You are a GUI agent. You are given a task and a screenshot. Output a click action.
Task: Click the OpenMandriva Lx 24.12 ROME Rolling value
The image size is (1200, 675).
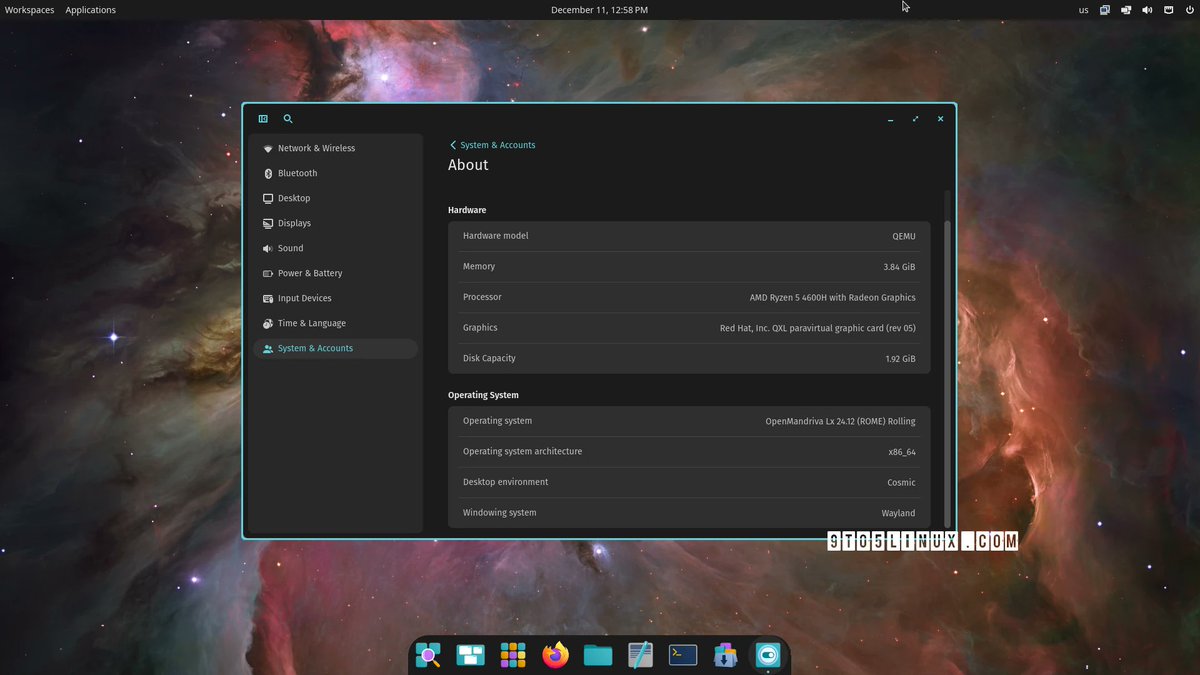(x=840, y=421)
